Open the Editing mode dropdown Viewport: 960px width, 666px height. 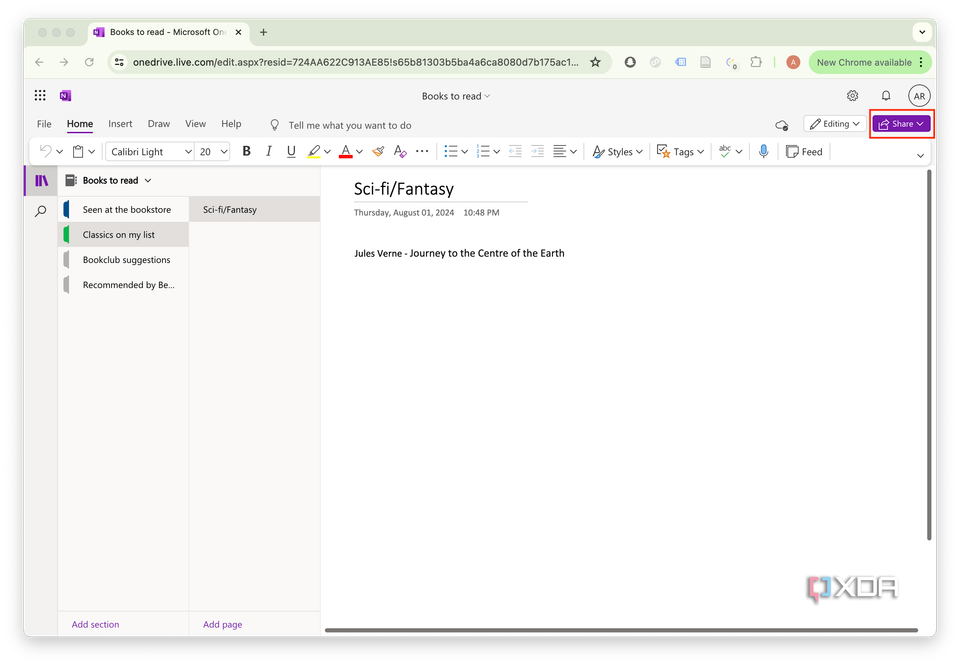(x=834, y=123)
